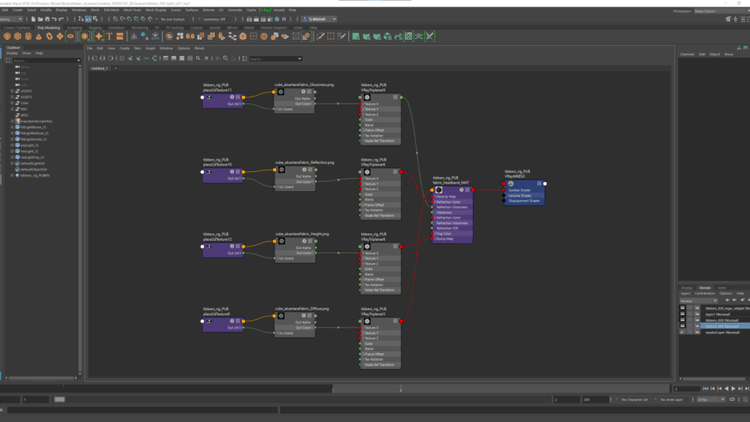The height and width of the screenshot is (422, 750).
Task: Open the 24 fps frame rate dropdown
Action: pos(711,400)
